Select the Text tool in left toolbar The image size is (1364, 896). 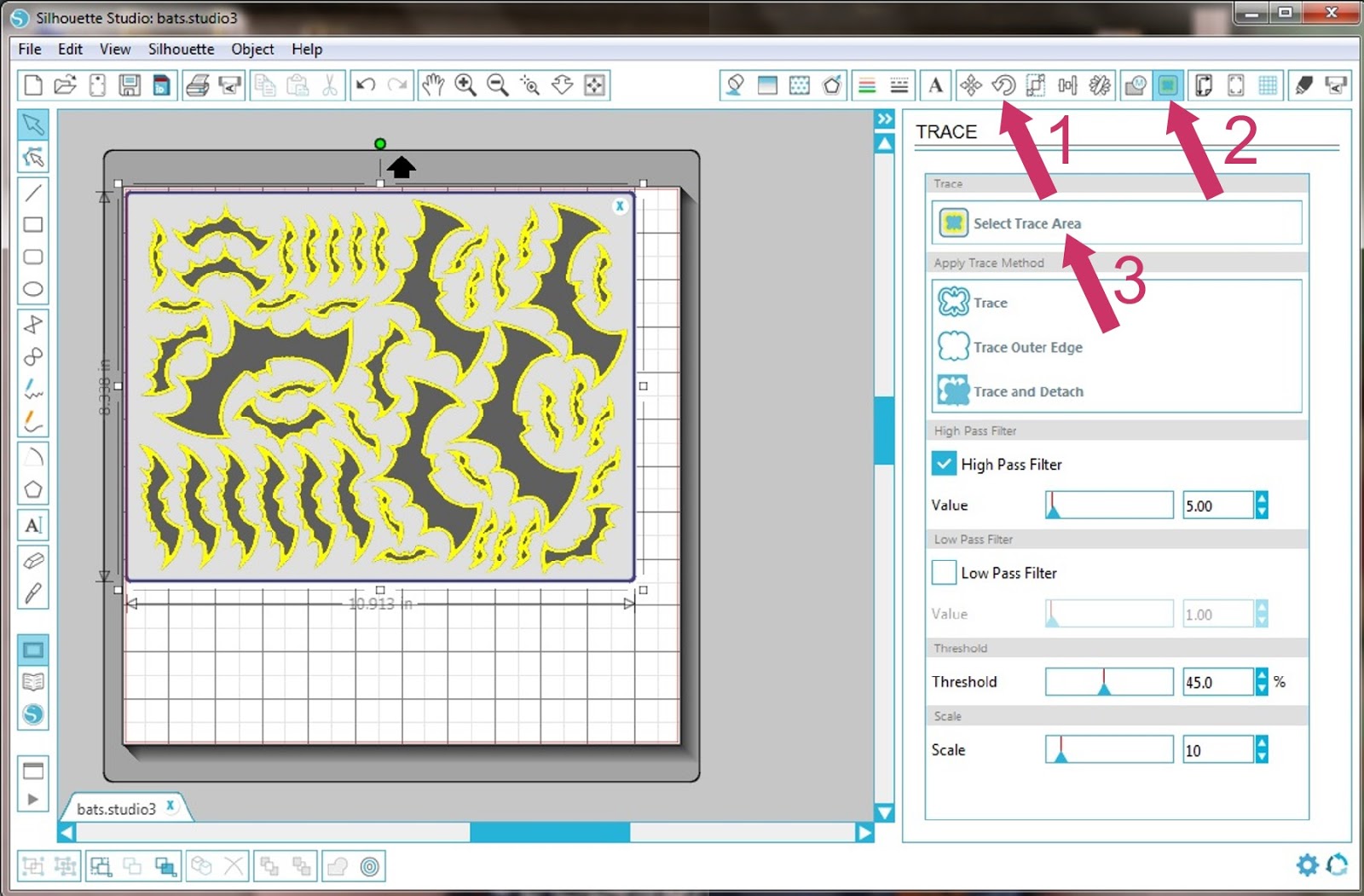(x=33, y=525)
